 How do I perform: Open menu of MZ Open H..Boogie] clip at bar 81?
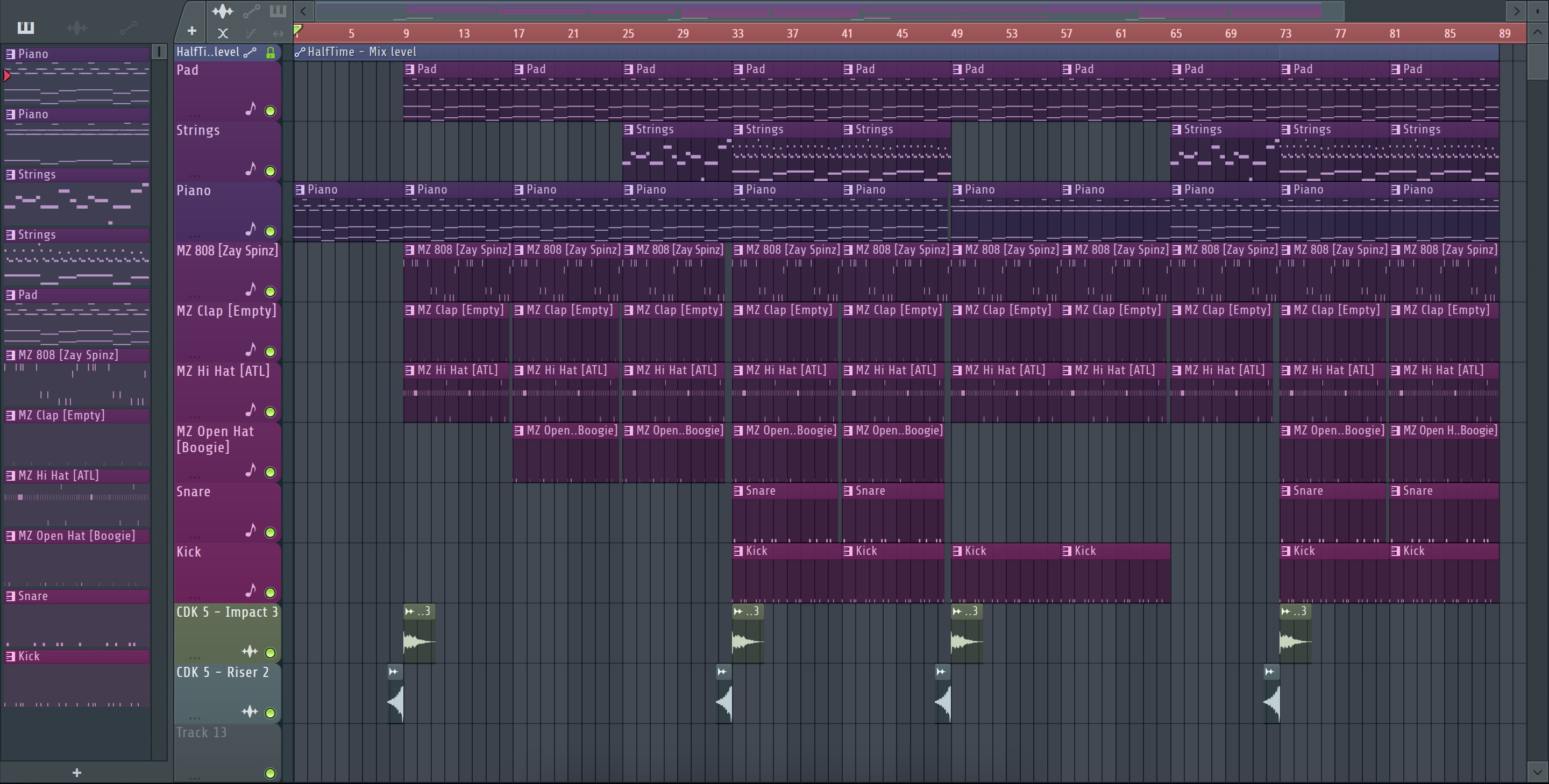(x=1396, y=431)
